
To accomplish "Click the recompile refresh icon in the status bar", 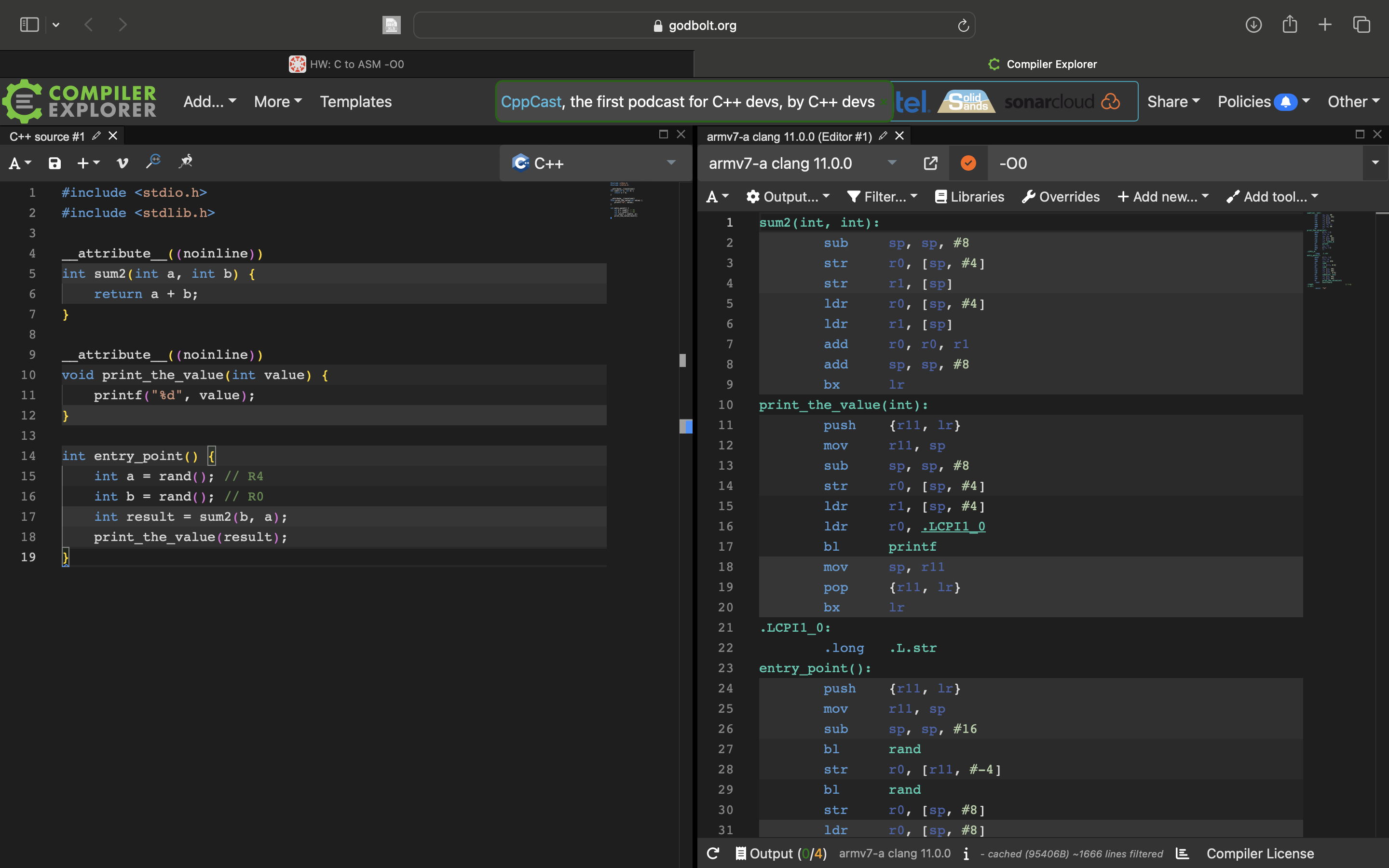I will [713, 854].
